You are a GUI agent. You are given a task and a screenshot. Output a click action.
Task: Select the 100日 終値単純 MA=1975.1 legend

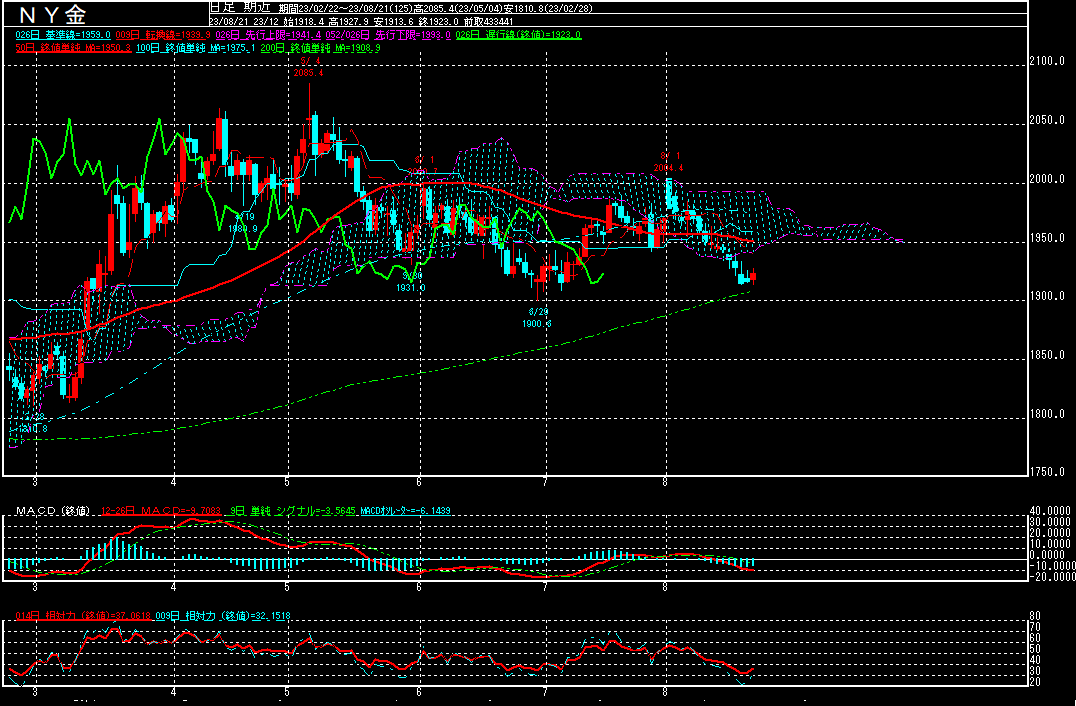[x=196, y=48]
